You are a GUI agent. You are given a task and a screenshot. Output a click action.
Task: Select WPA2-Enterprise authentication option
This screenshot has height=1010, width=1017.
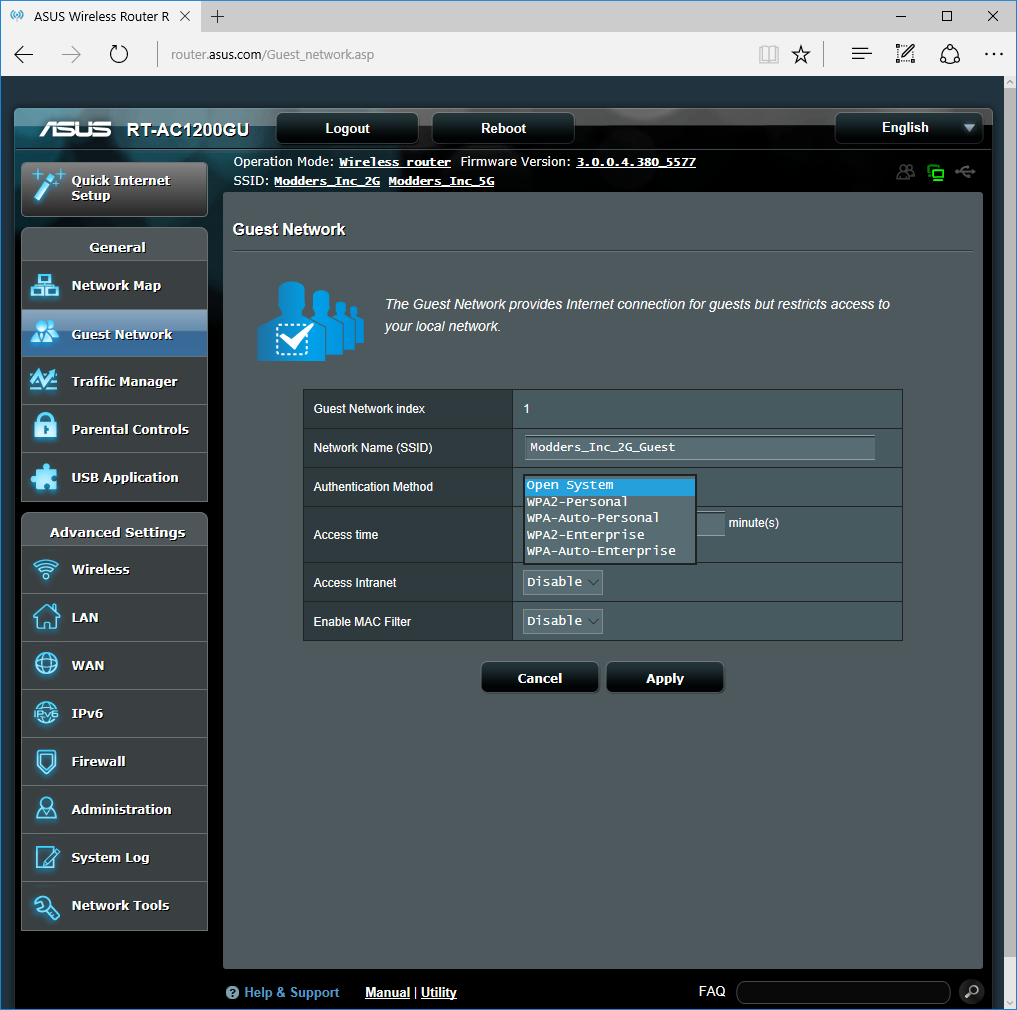click(610, 535)
